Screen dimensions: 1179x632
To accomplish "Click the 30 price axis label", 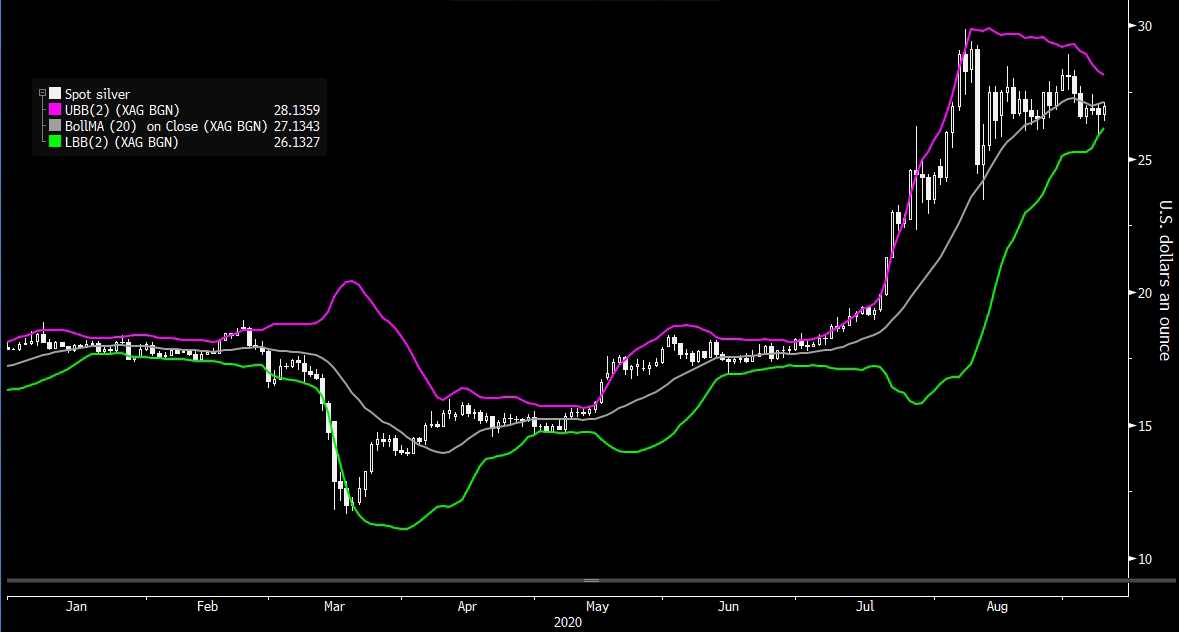I will 1144,26.
